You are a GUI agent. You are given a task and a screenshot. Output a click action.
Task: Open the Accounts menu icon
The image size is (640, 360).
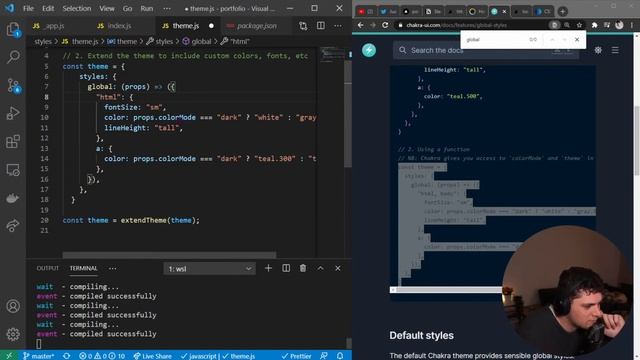tap(13, 306)
